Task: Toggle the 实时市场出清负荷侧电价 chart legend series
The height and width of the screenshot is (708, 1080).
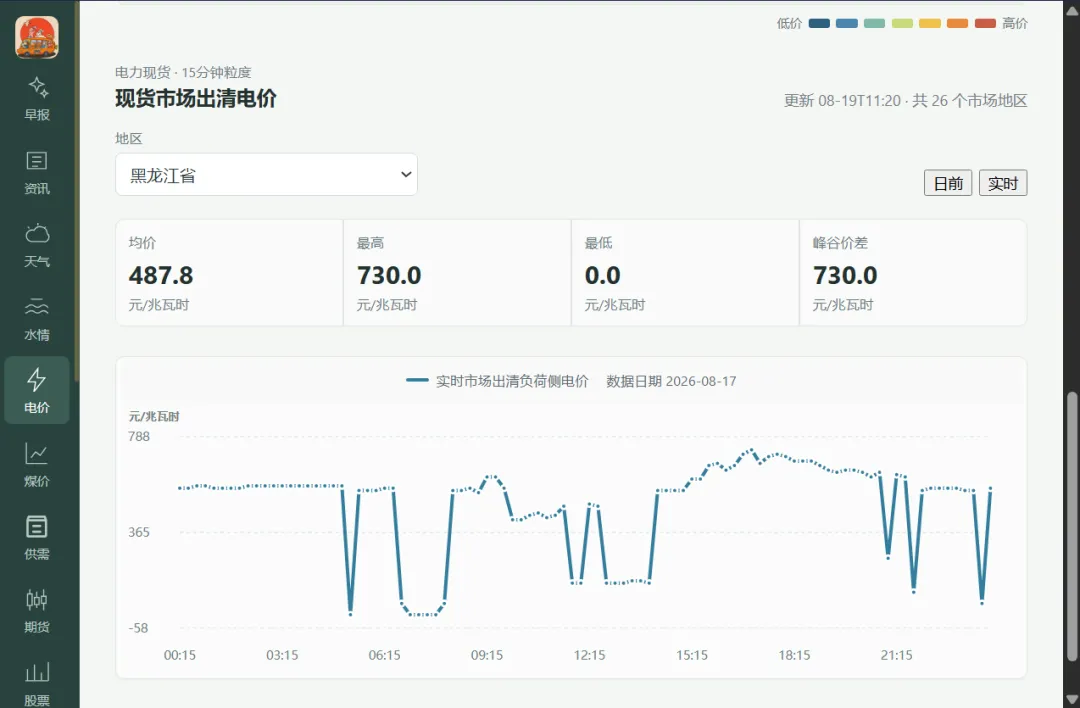Action: pyautogui.click(x=497, y=381)
